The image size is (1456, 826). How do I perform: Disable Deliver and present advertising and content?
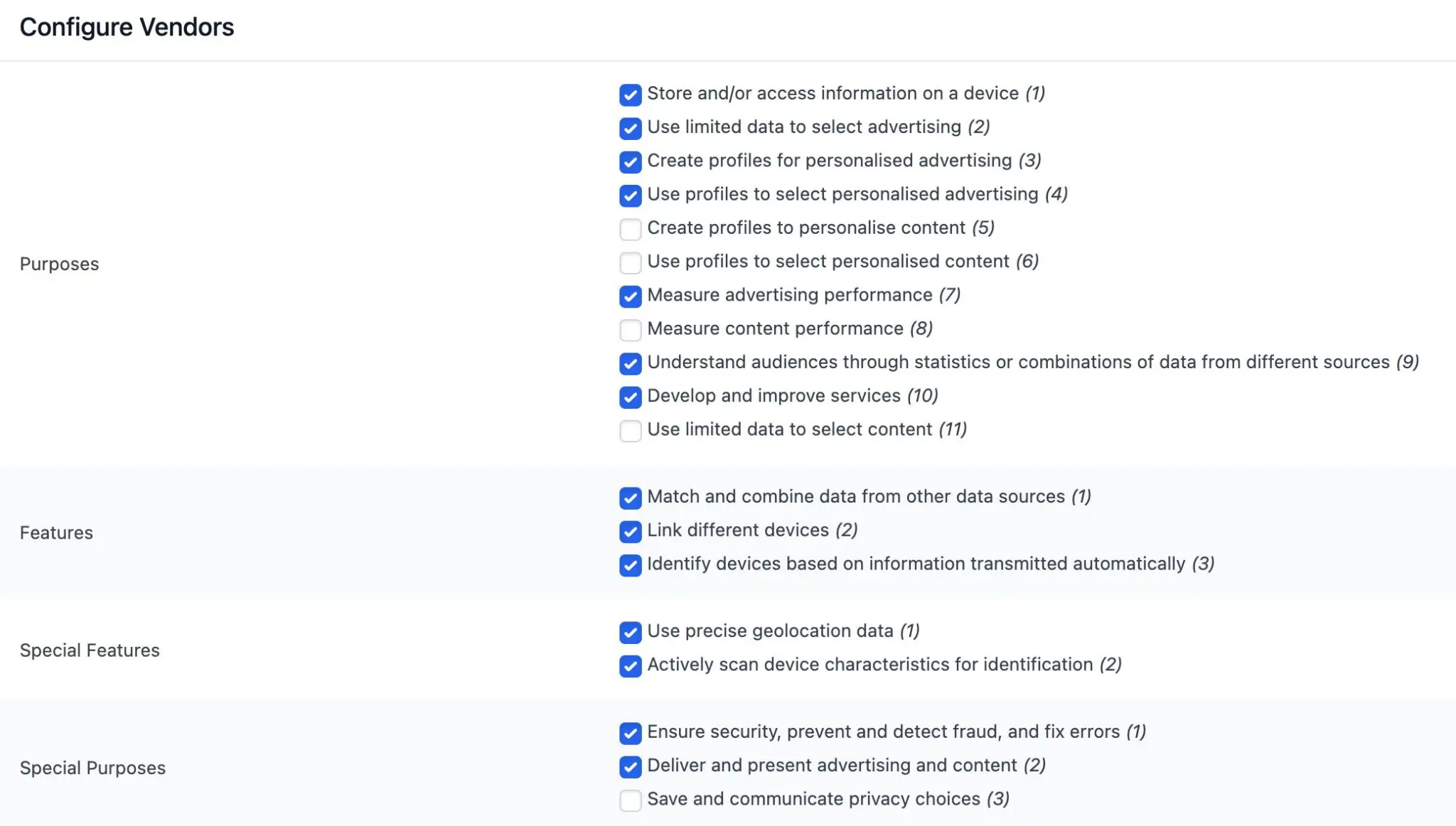tap(630, 766)
